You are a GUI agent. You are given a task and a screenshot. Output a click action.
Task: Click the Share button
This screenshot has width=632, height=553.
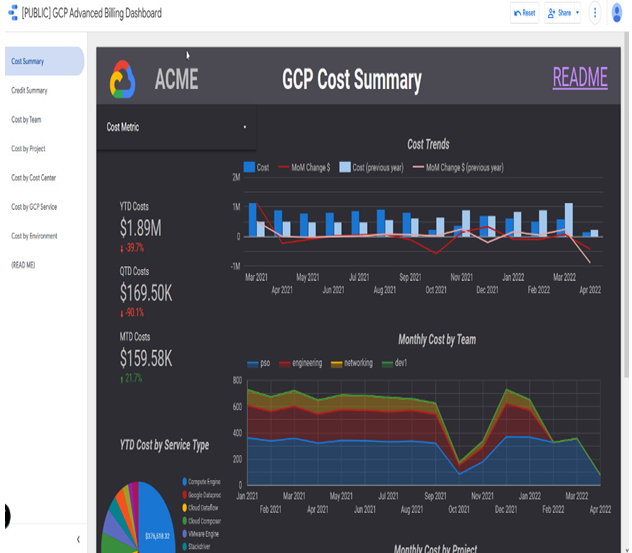click(x=559, y=13)
